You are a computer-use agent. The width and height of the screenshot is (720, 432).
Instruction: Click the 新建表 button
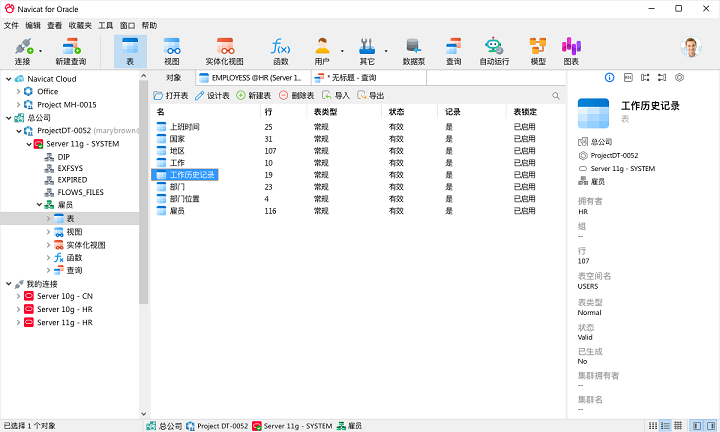point(253,95)
